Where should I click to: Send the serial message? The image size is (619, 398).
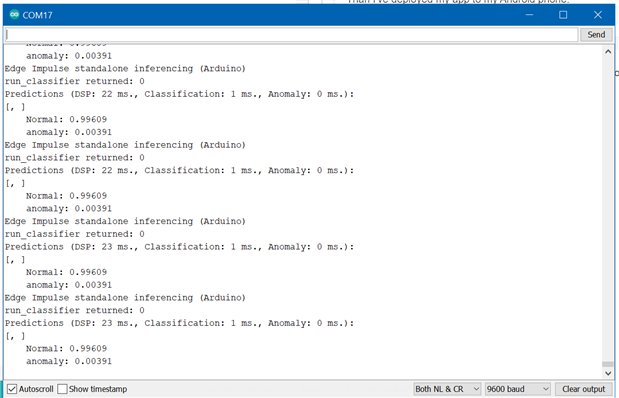click(596, 35)
